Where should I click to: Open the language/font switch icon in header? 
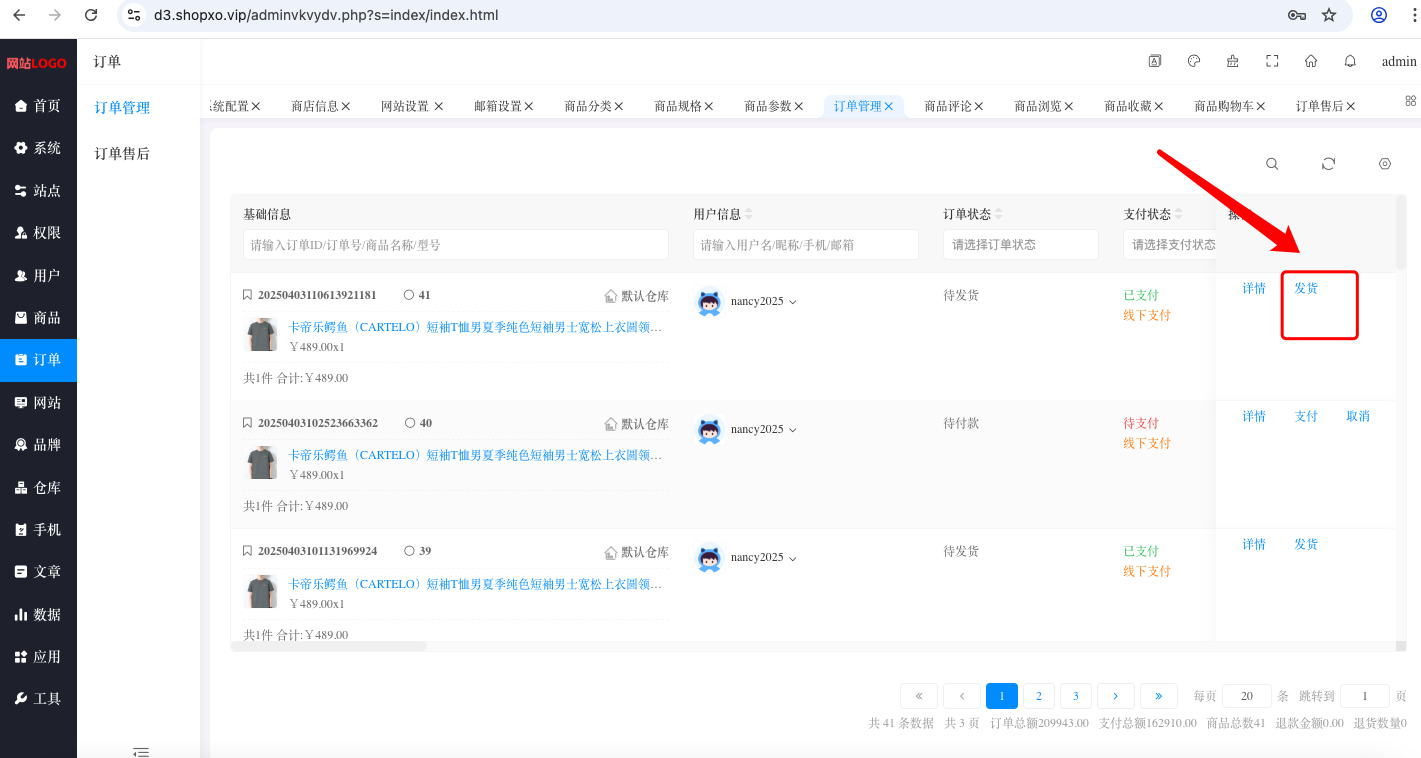tap(1155, 61)
